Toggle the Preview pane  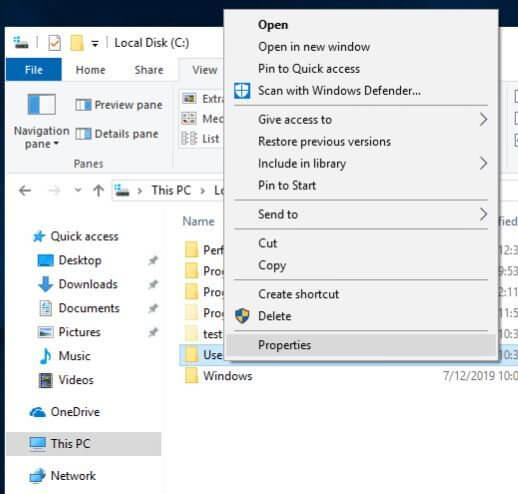coord(119,105)
